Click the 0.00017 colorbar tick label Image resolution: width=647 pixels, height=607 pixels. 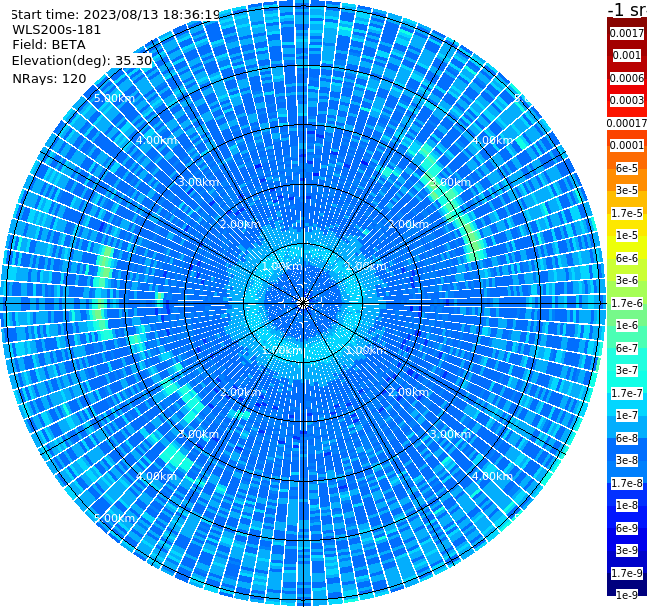point(627,123)
